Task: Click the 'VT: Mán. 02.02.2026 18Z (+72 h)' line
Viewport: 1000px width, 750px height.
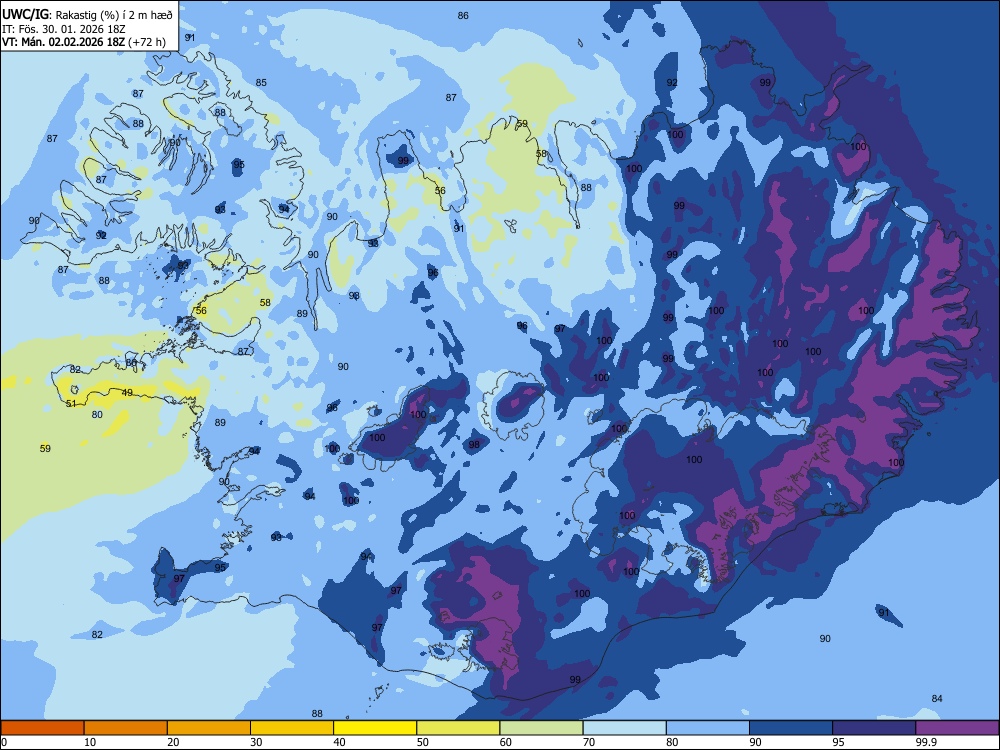Action: (x=84, y=42)
